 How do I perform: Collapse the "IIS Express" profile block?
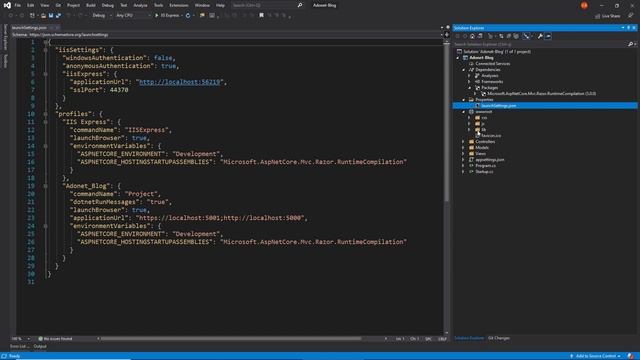click(x=46, y=122)
